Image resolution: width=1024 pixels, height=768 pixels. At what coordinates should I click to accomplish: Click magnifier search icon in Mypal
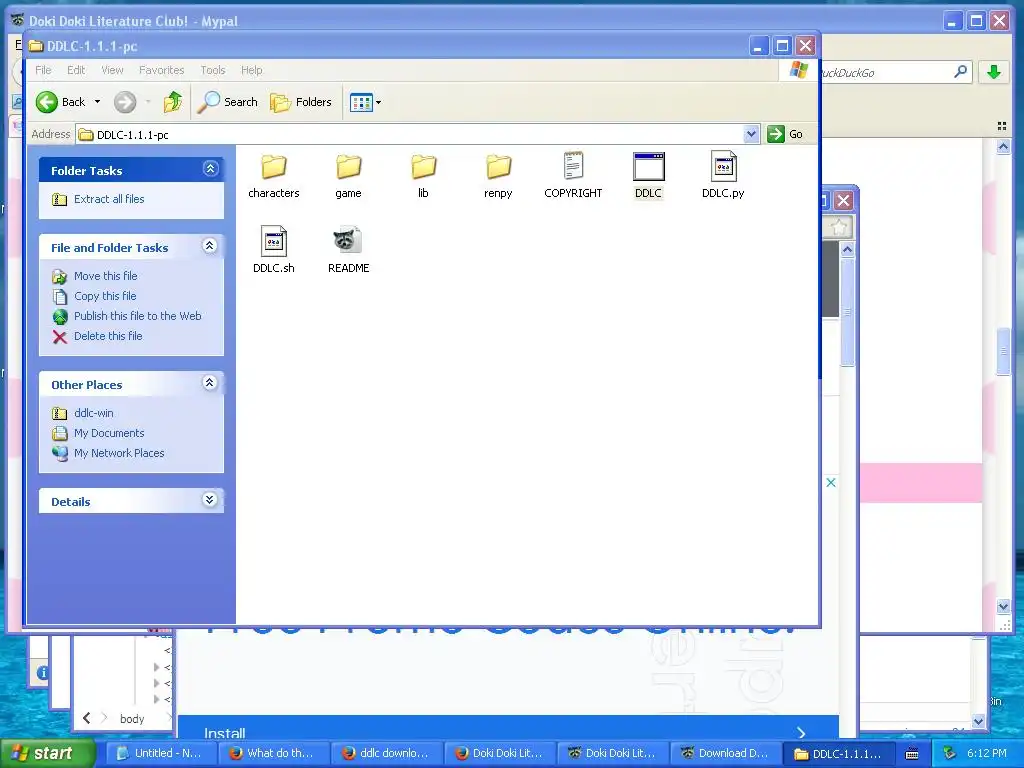pos(960,72)
